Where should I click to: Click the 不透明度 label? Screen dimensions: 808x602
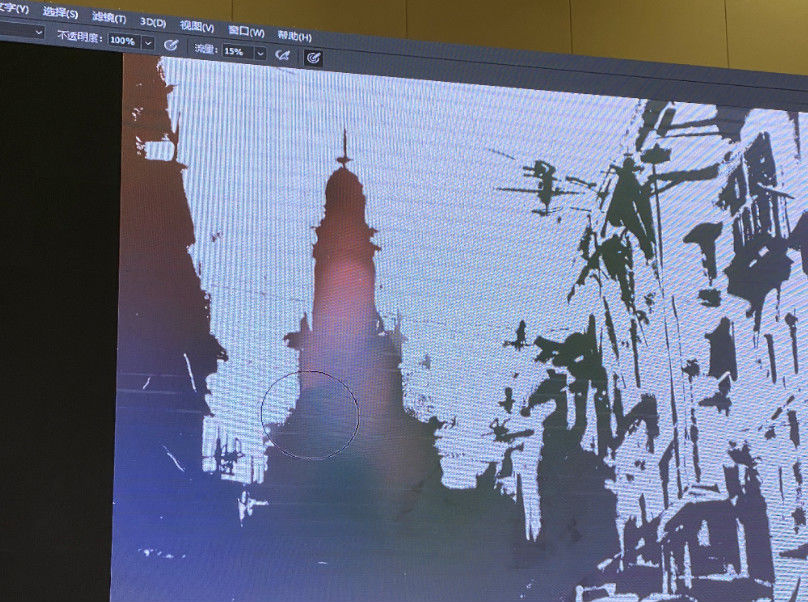pos(80,37)
